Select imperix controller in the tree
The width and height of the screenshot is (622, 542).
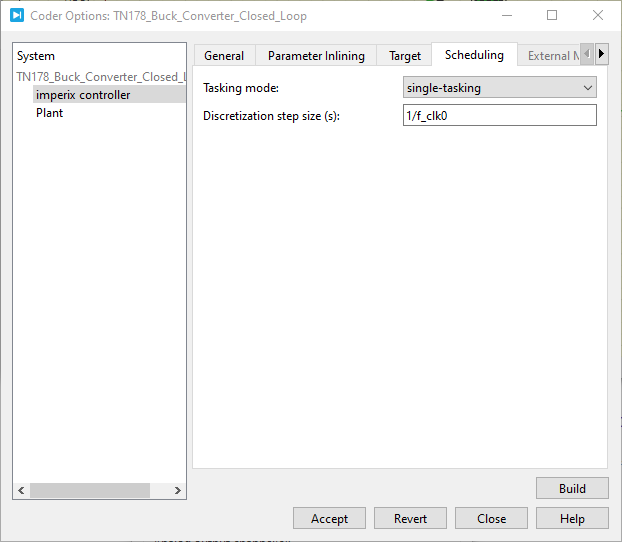pos(83,95)
